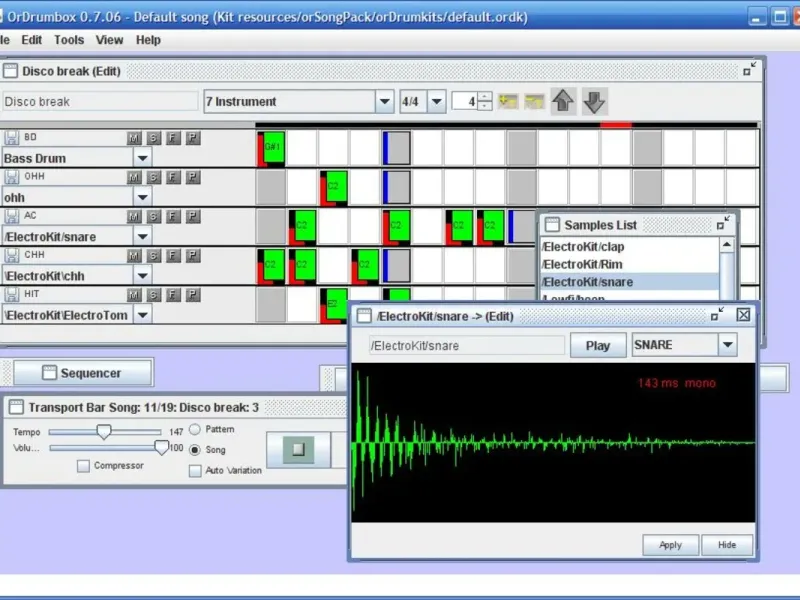Mute the Bass Drum track
Image resolution: width=800 pixels, height=600 pixels.
(x=134, y=138)
